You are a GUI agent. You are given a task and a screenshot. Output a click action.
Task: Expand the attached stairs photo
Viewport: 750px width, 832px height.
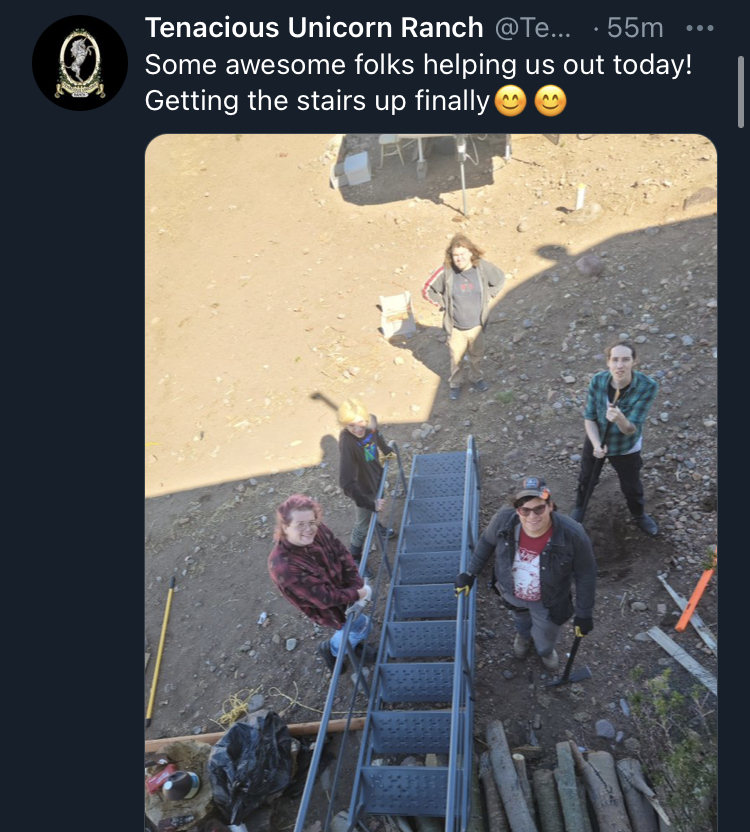431,483
